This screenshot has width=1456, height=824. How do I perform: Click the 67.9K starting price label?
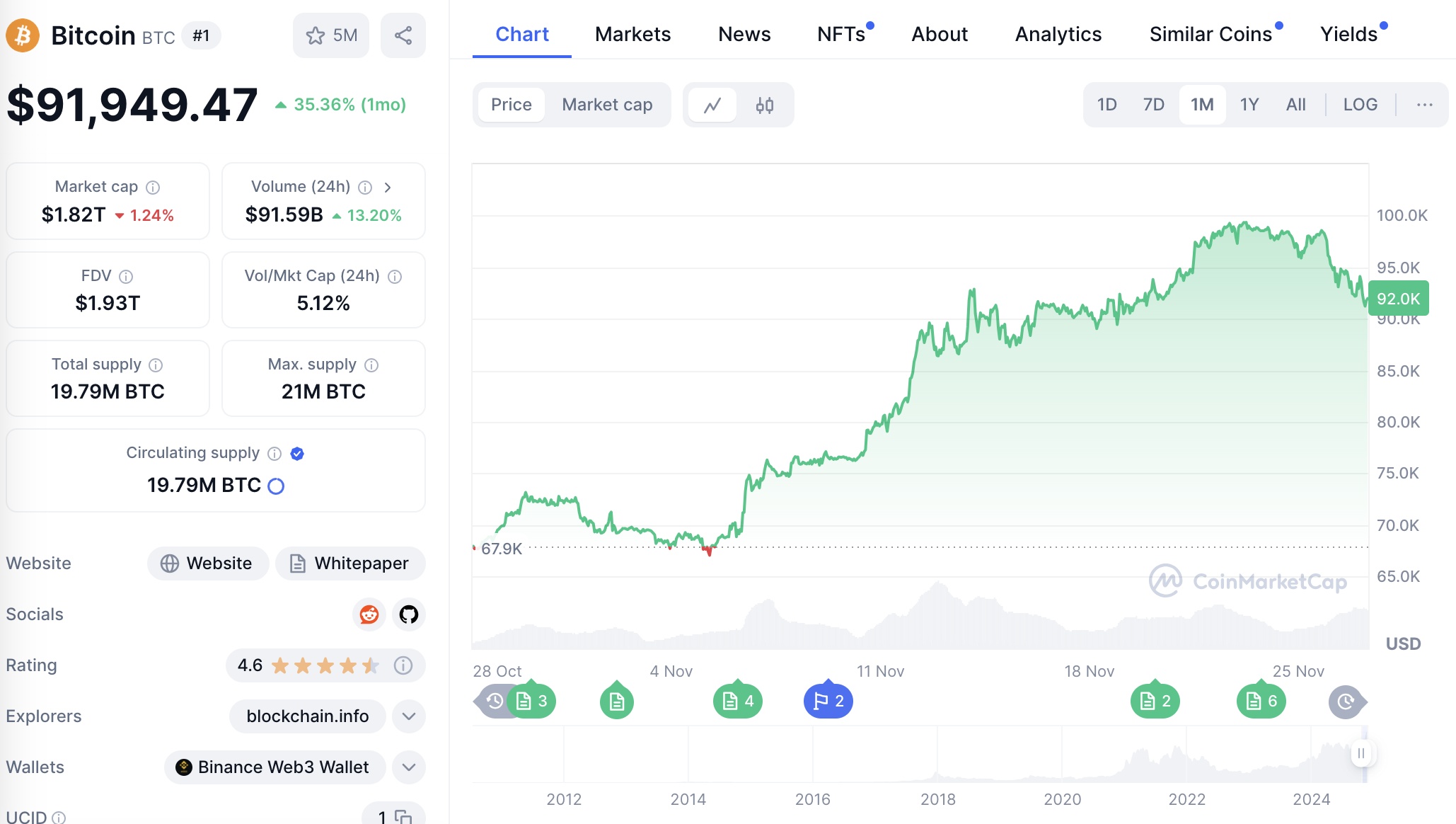[502, 549]
